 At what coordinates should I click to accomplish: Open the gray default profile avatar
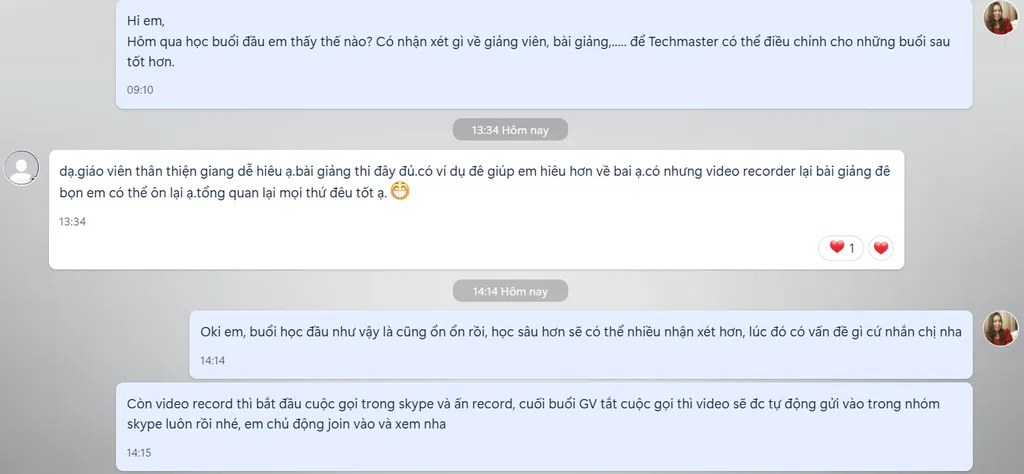point(22,168)
